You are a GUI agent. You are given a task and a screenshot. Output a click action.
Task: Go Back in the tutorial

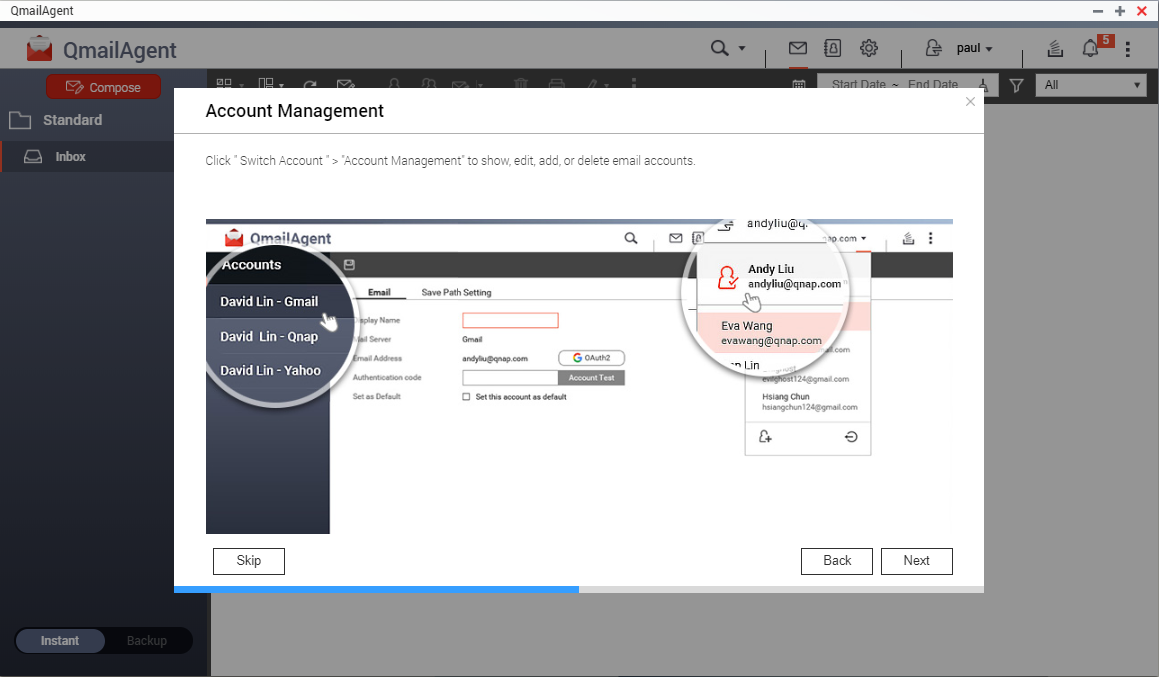pos(837,561)
